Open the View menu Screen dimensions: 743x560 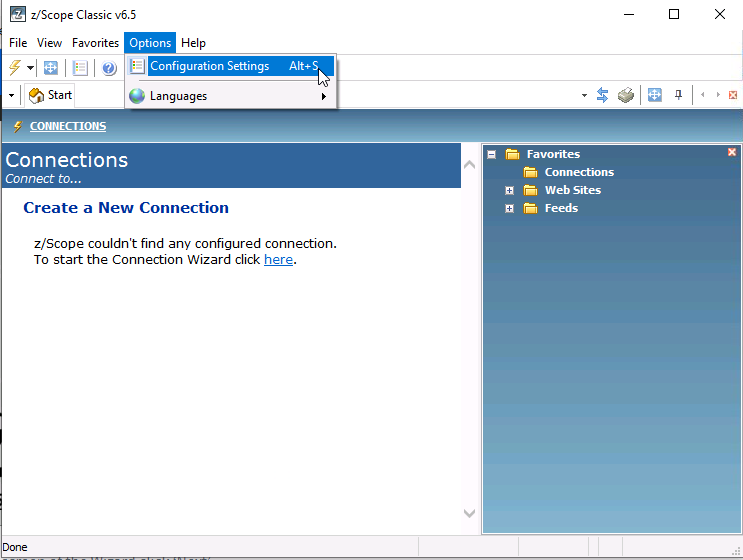(49, 43)
